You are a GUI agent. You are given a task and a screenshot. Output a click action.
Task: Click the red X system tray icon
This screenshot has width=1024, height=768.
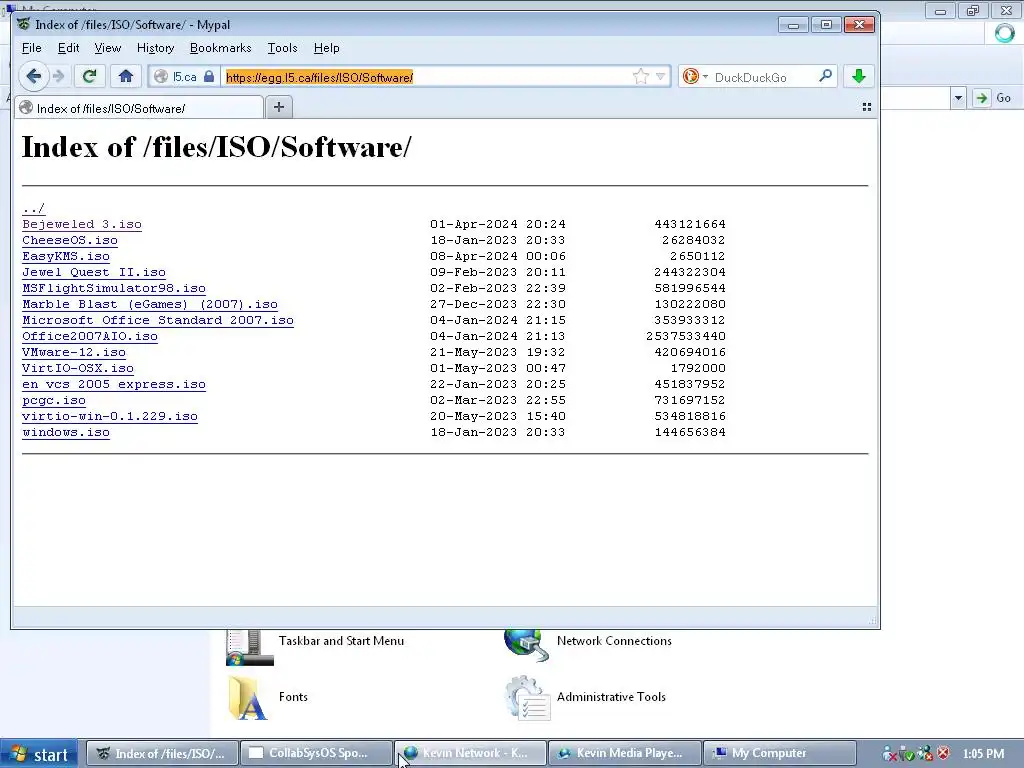tap(943, 754)
